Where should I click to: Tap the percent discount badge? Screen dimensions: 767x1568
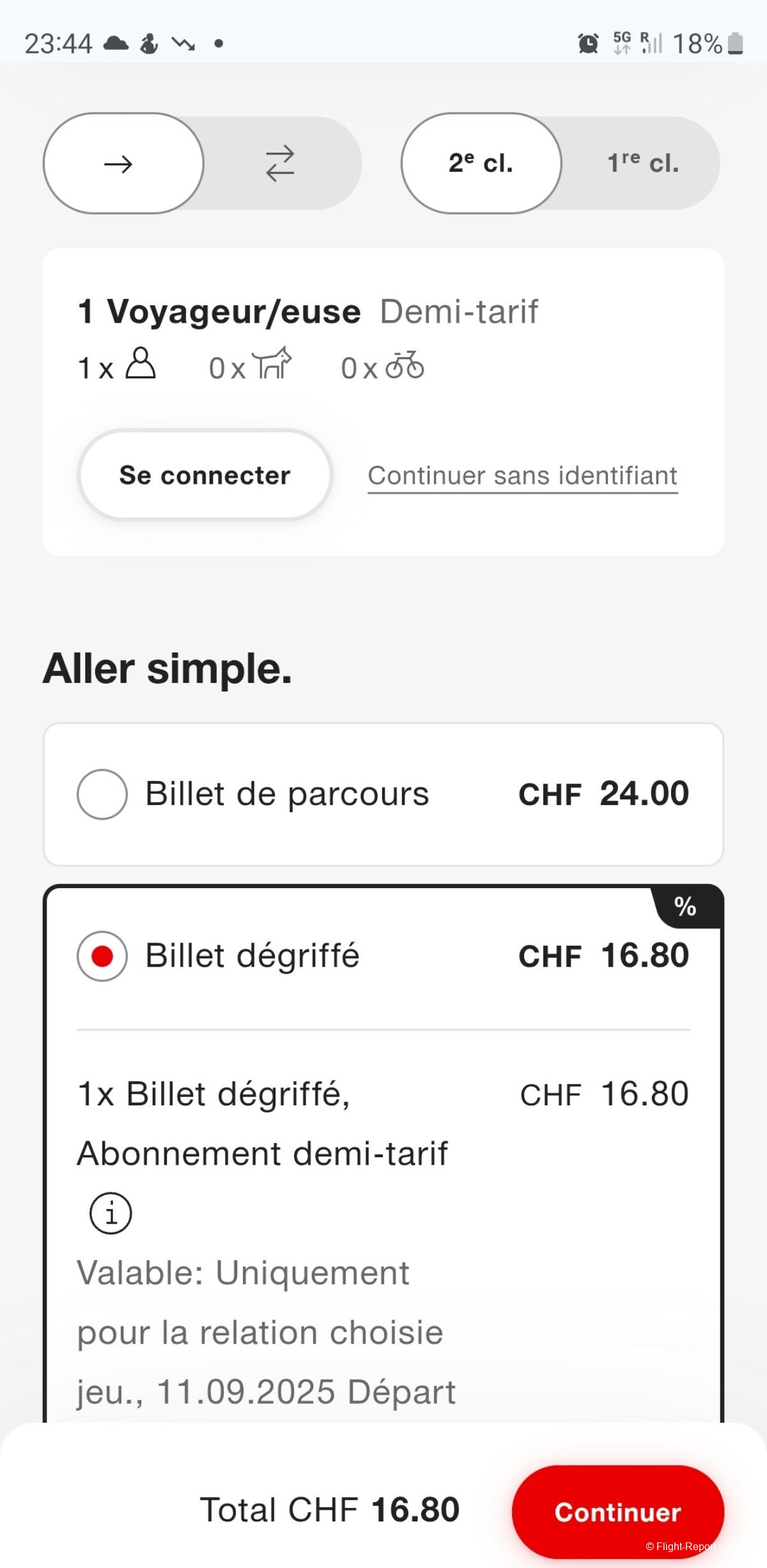coord(685,907)
